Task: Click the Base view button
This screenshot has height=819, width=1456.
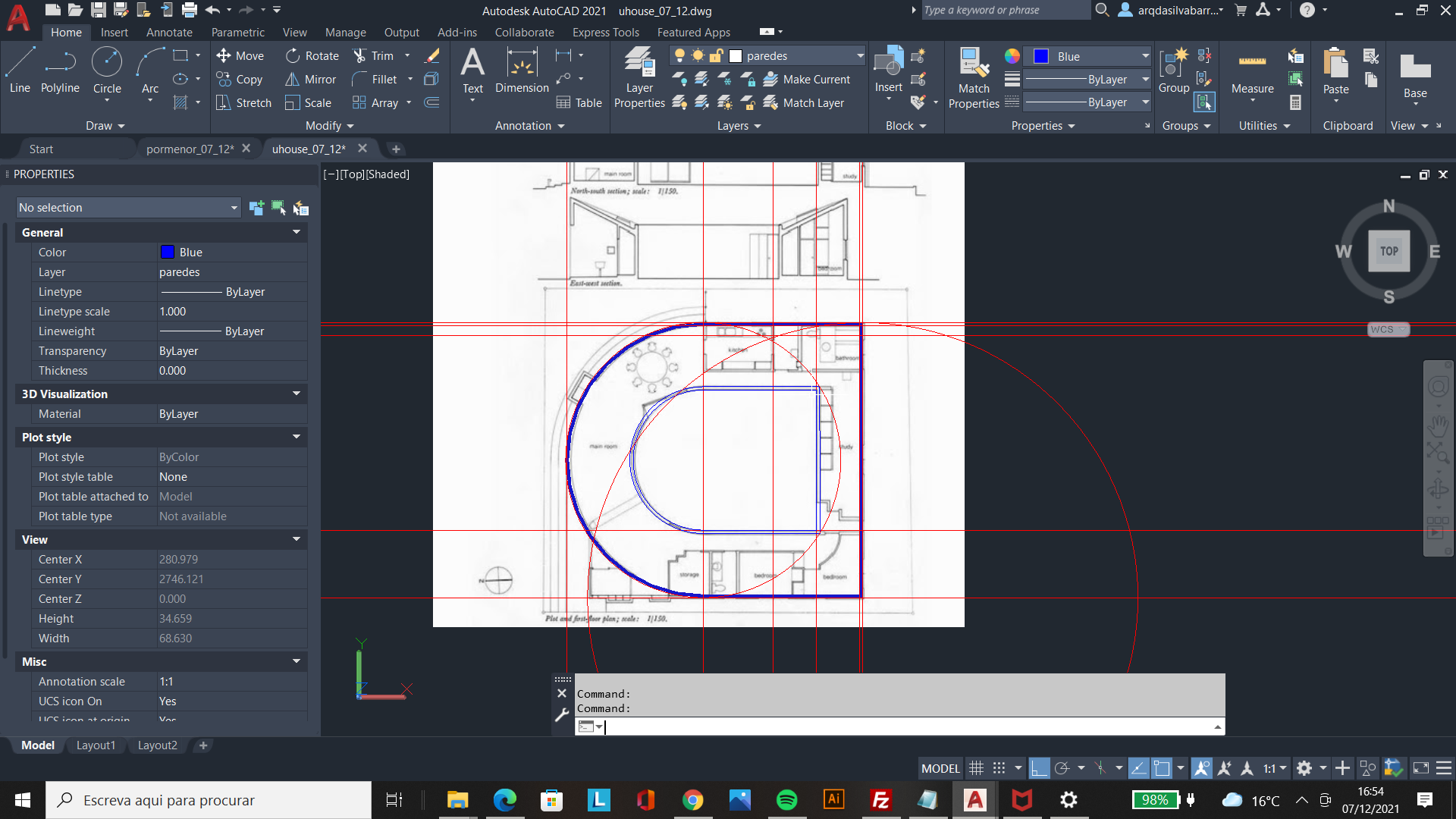Action: (x=1415, y=74)
